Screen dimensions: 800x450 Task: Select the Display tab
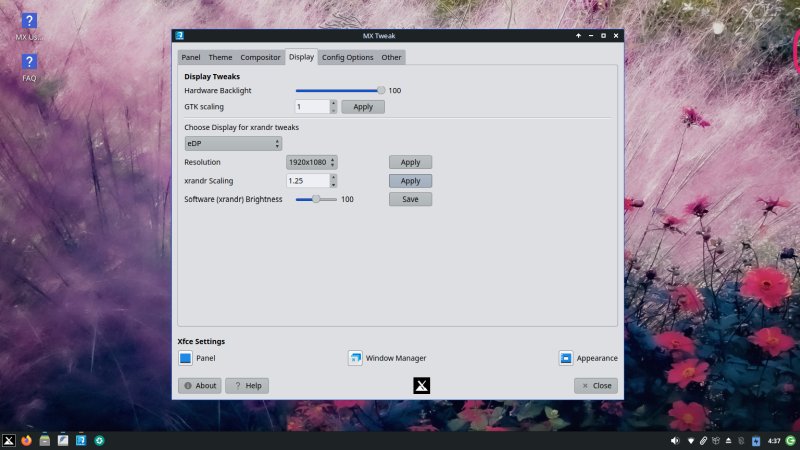click(x=302, y=57)
